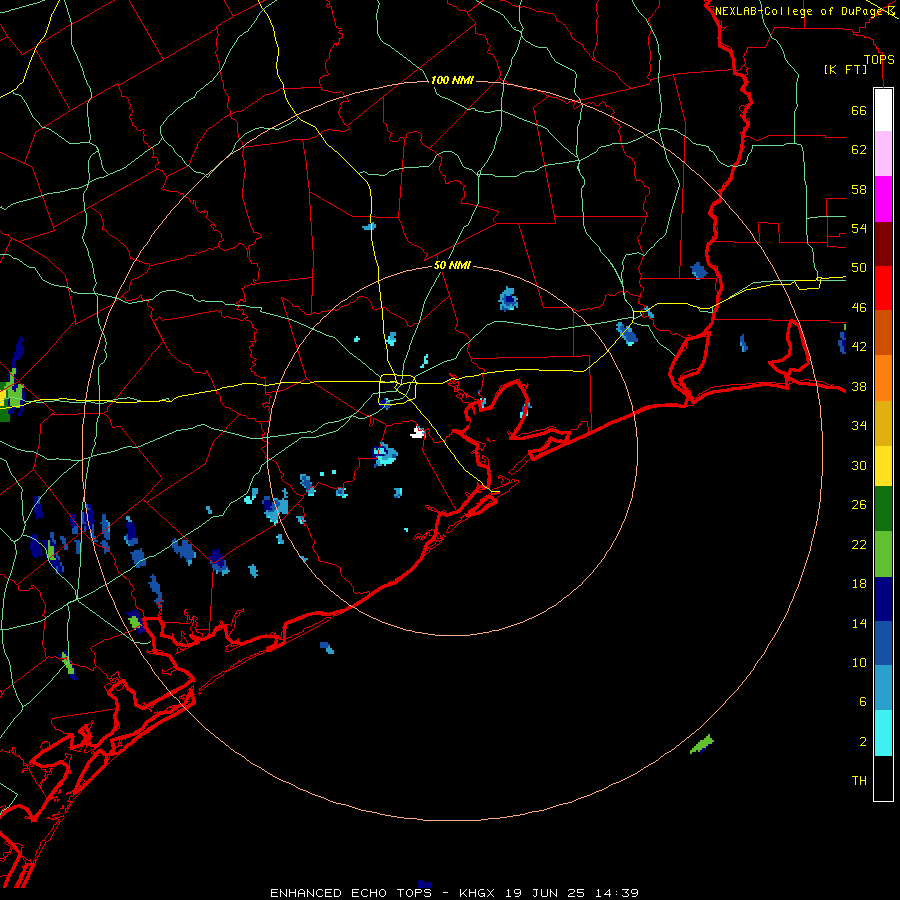The width and height of the screenshot is (900, 900).
Task: Select the bright orange legend band
Action: click(x=883, y=378)
